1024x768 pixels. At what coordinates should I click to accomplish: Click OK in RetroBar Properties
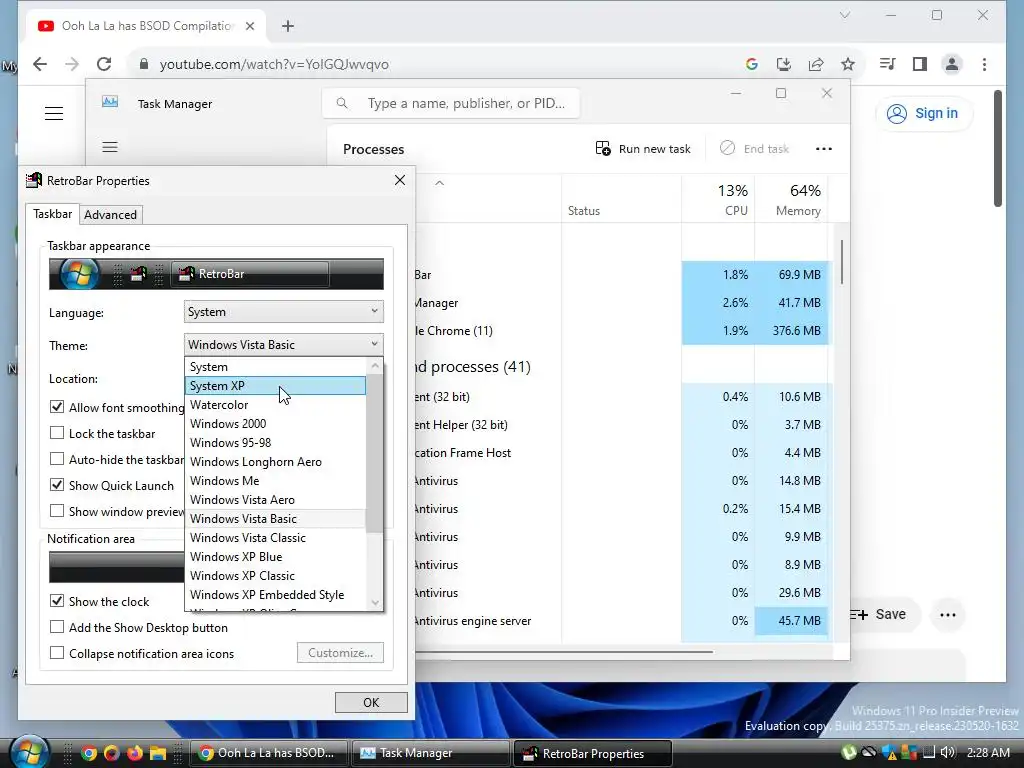(x=371, y=702)
